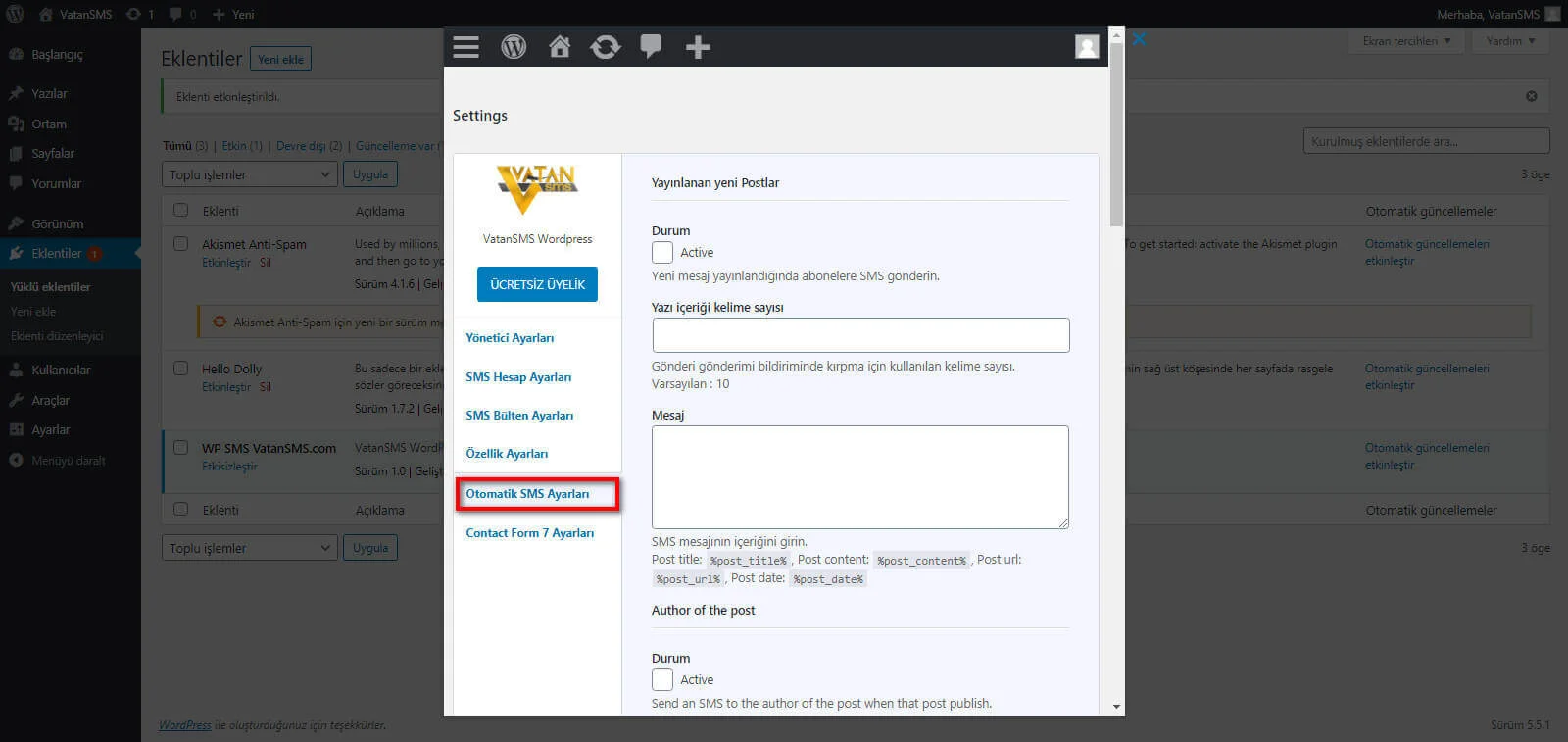Click modal scrollbar up arrow
The width and height of the screenshot is (1568, 742).
pos(1116,34)
